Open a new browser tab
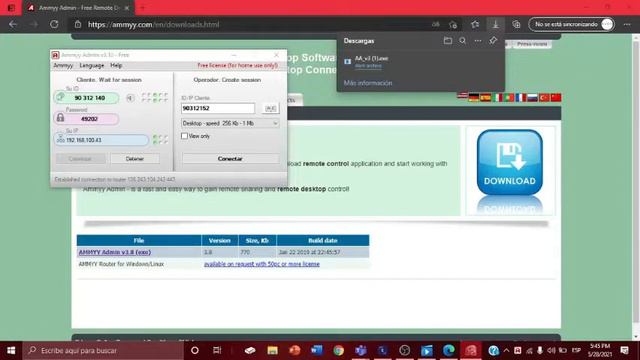Image resolution: width=640 pixels, height=360 pixels. click(142, 8)
